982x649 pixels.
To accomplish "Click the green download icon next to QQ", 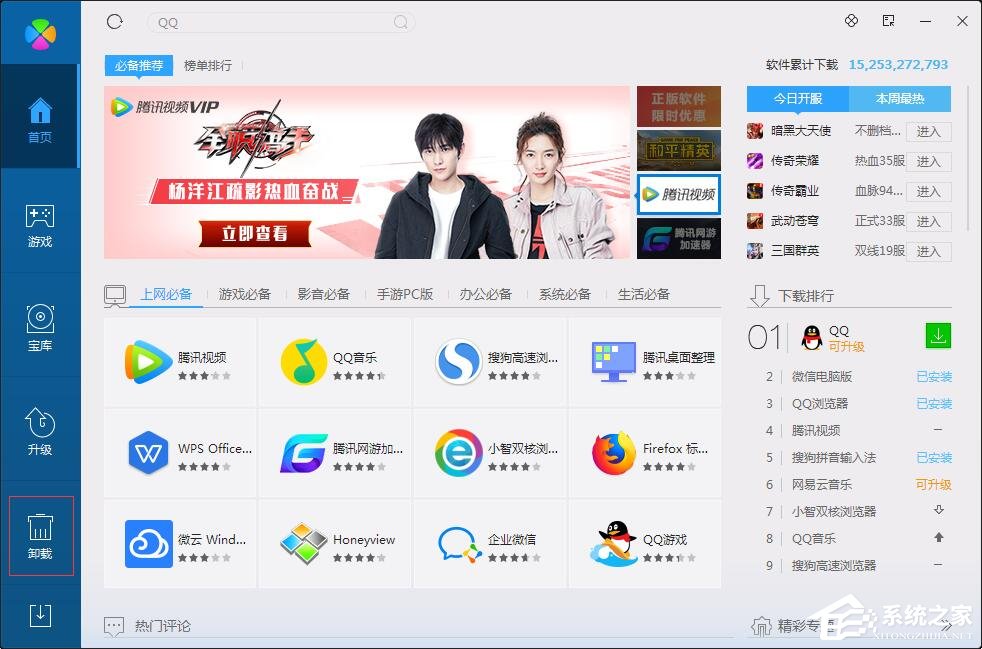I will 937,336.
